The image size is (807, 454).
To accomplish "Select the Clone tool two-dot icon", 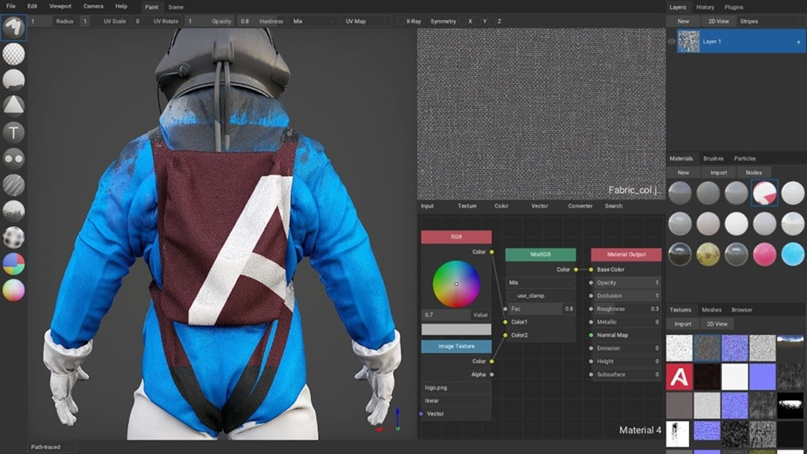I will pyautogui.click(x=14, y=158).
